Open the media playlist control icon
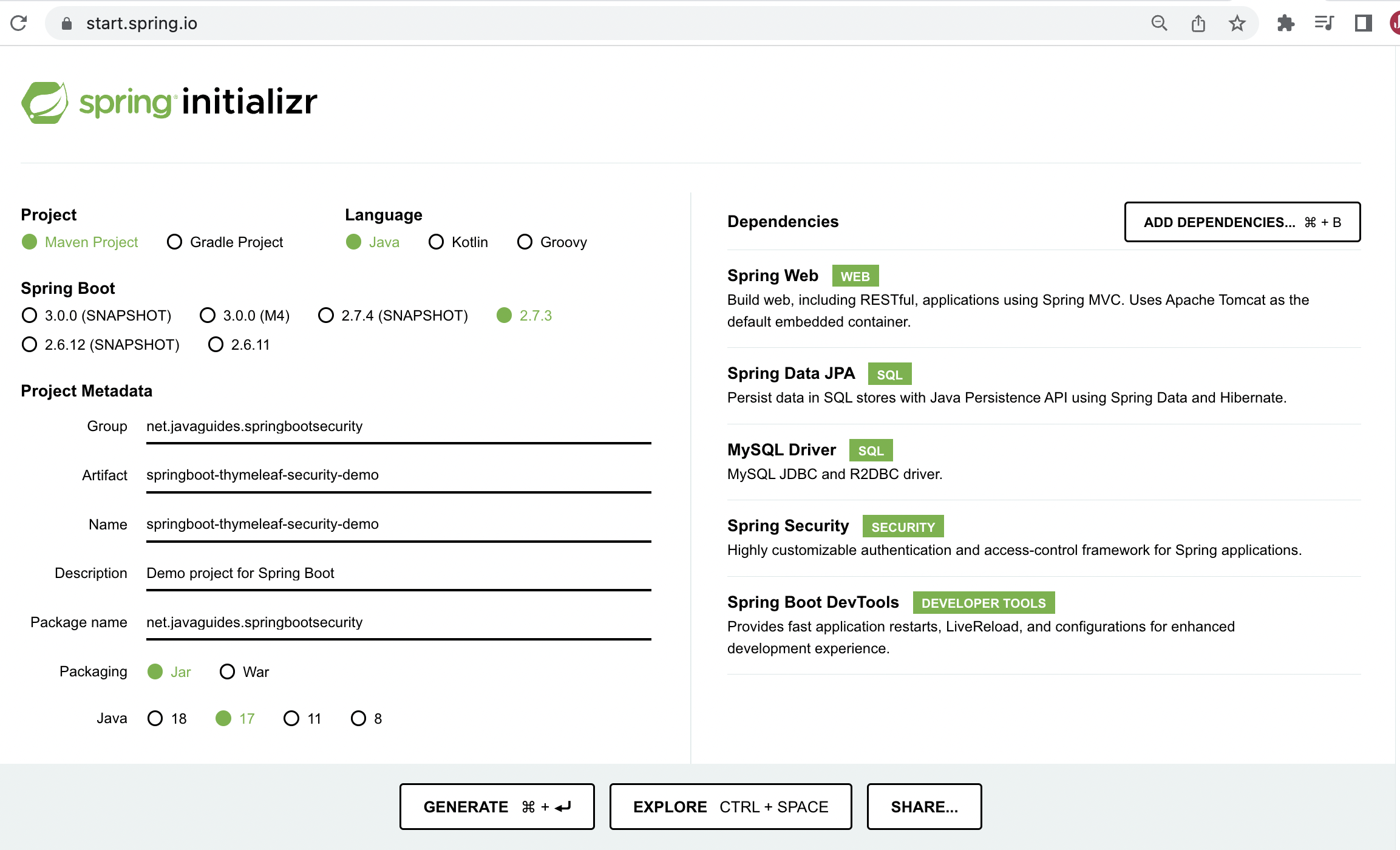This screenshot has width=1400, height=850. (1324, 23)
